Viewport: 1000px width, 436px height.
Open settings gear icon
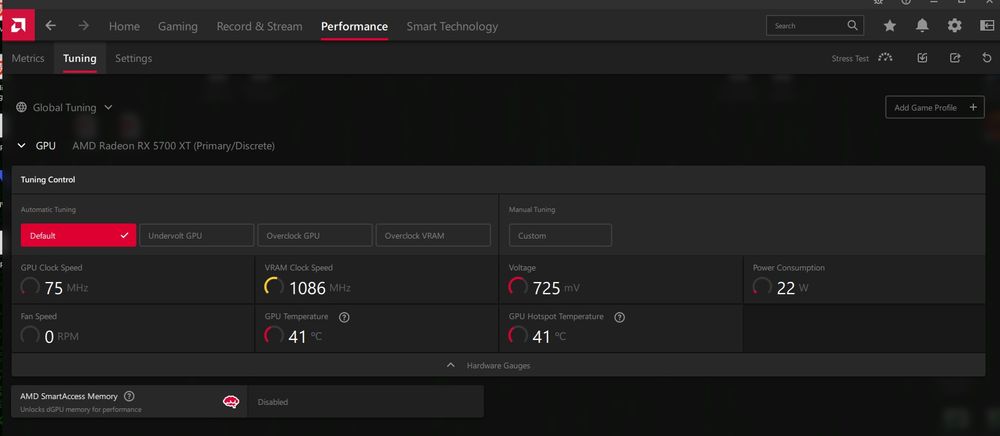(954, 25)
